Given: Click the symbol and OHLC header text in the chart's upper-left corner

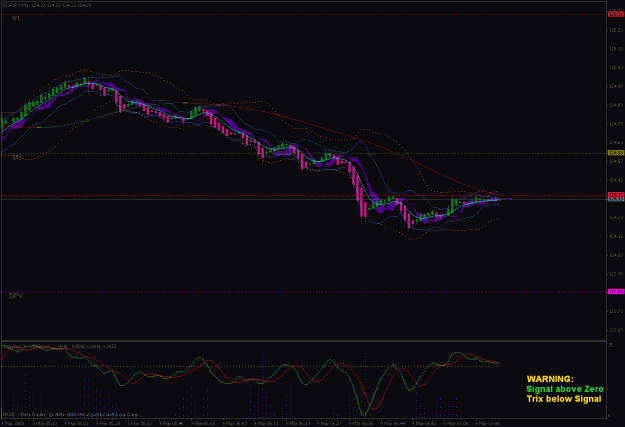Looking at the screenshot, I should (x=47, y=5).
